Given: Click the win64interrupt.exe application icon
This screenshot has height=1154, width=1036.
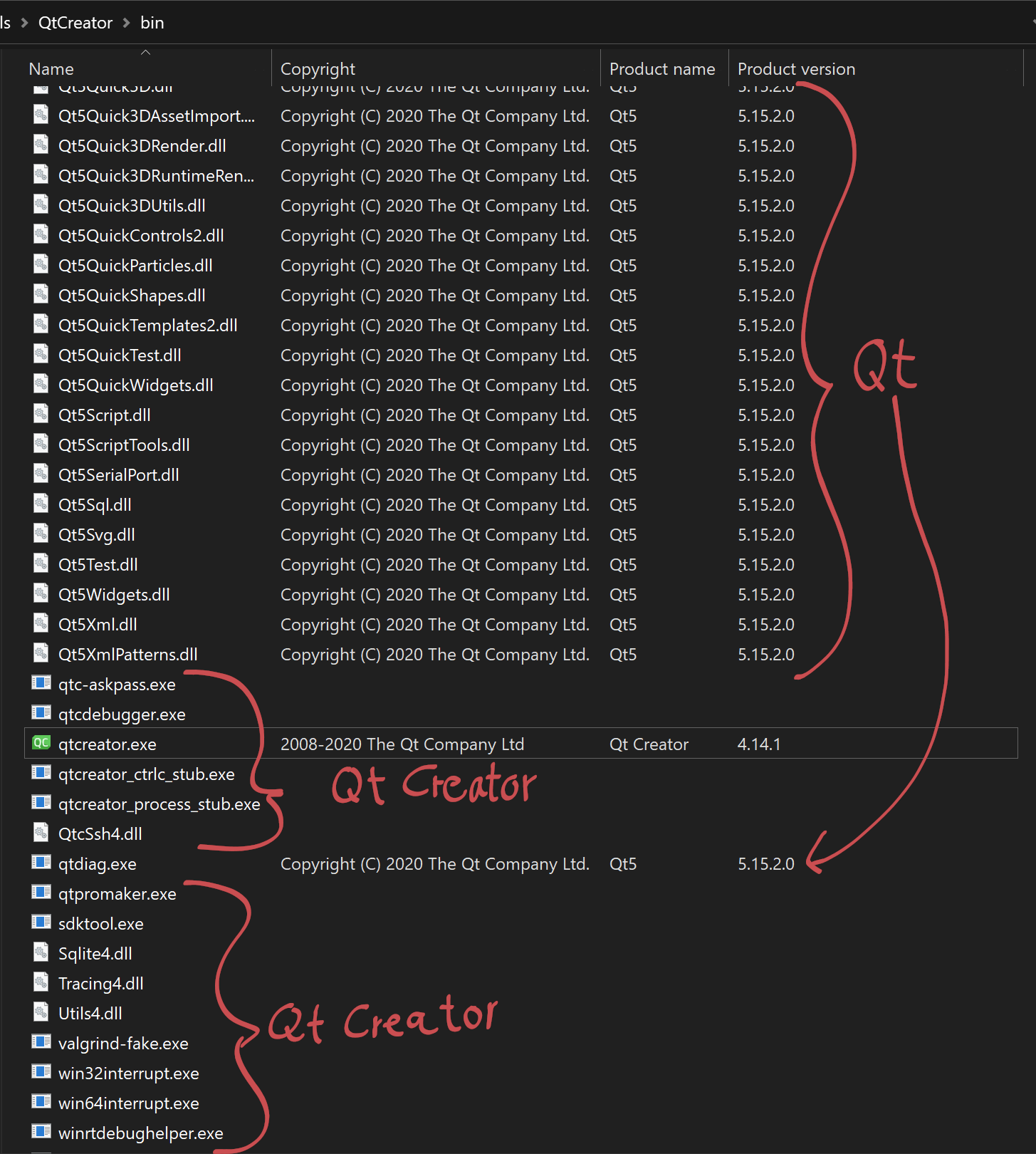Looking at the screenshot, I should point(41,1102).
